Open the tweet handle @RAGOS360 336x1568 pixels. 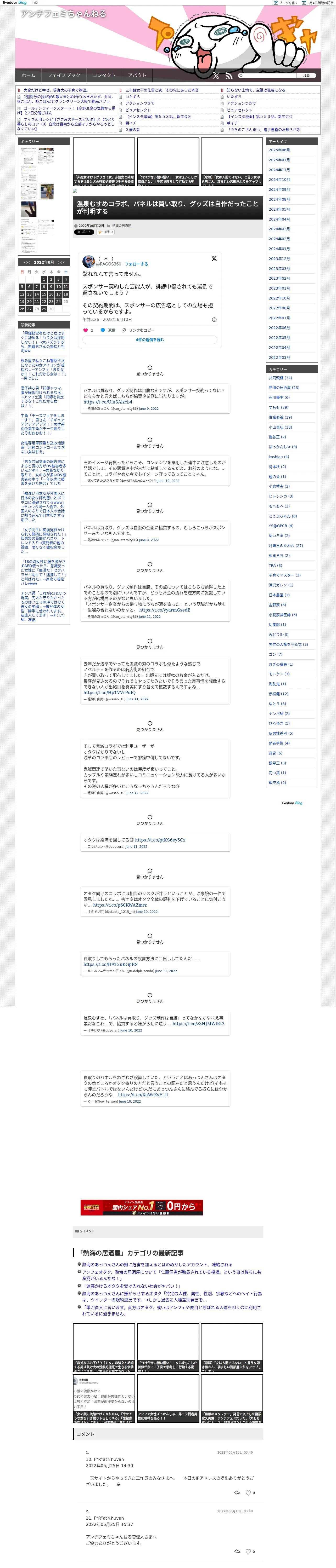109,264
